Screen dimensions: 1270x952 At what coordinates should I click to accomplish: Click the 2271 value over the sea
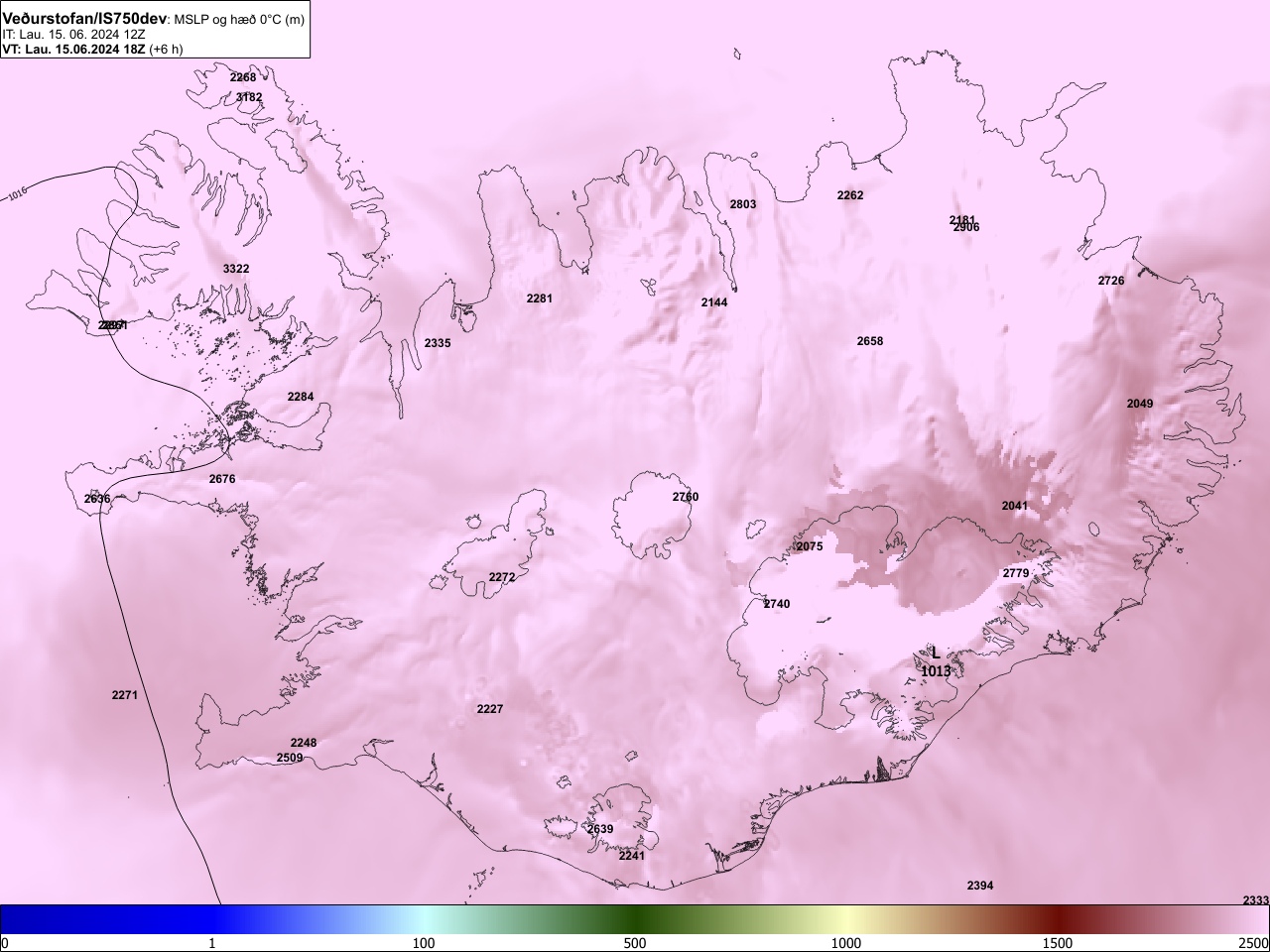coord(125,695)
